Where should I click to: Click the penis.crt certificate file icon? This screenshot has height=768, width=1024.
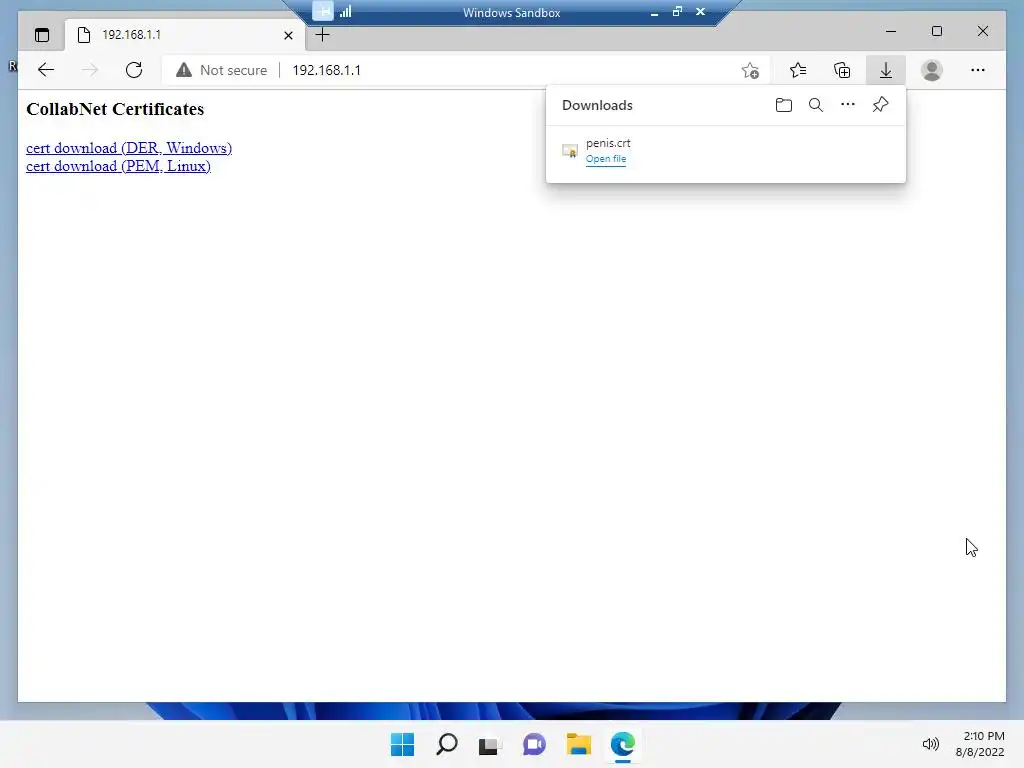(x=569, y=151)
